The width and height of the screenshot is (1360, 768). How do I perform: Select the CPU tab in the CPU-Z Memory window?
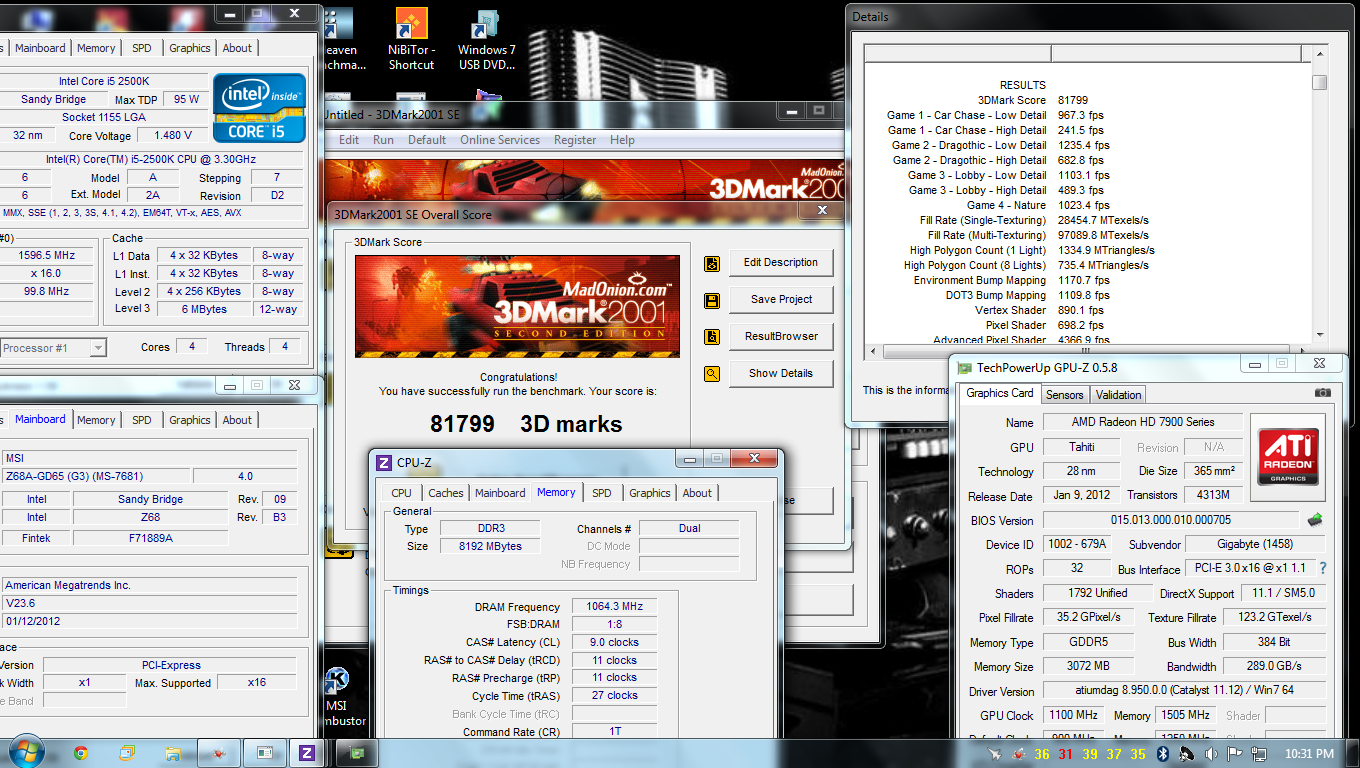click(x=401, y=493)
